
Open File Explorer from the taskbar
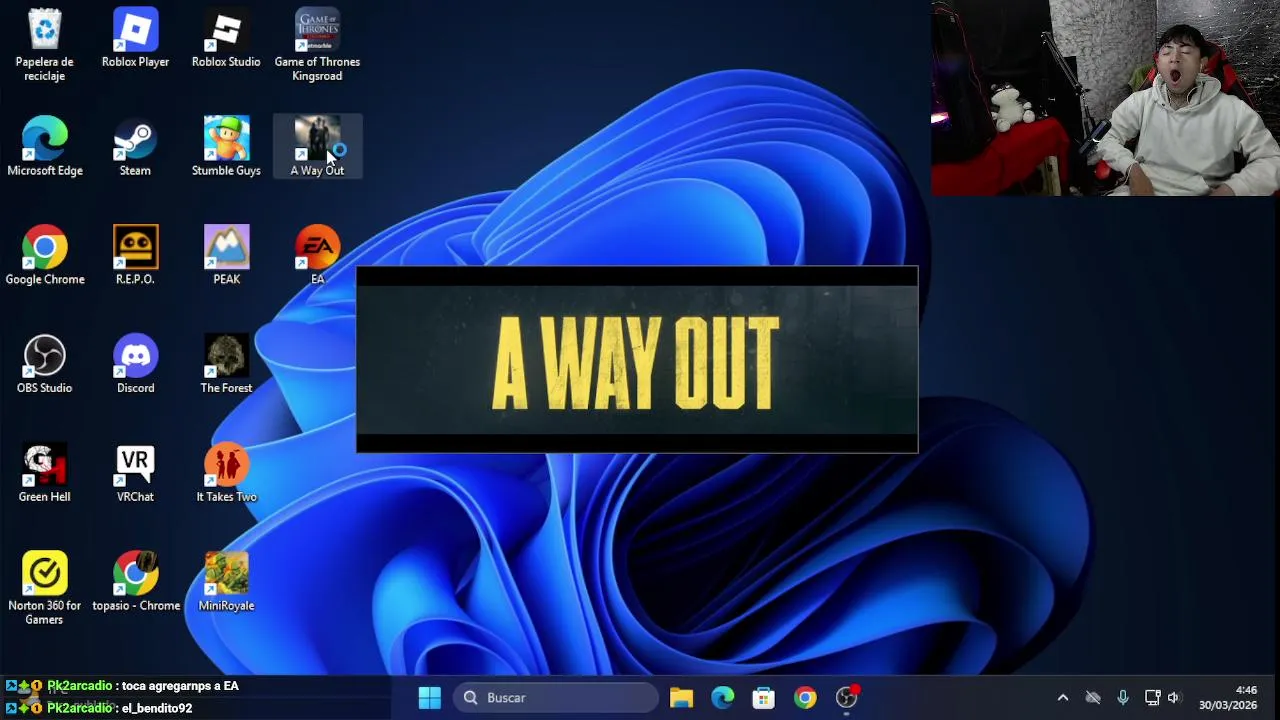point(681,698)
